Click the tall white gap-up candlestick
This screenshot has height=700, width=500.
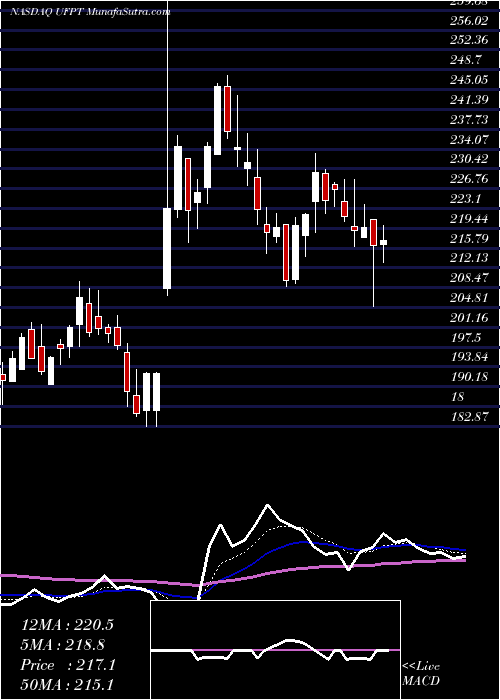[167, 248]
